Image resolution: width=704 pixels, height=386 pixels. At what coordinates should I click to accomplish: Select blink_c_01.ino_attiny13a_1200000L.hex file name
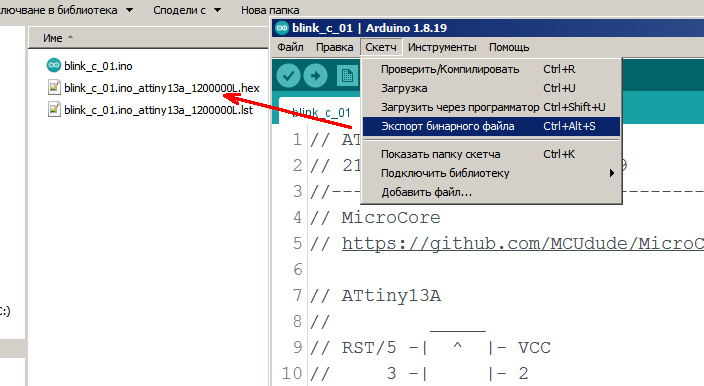coord(162,88)
